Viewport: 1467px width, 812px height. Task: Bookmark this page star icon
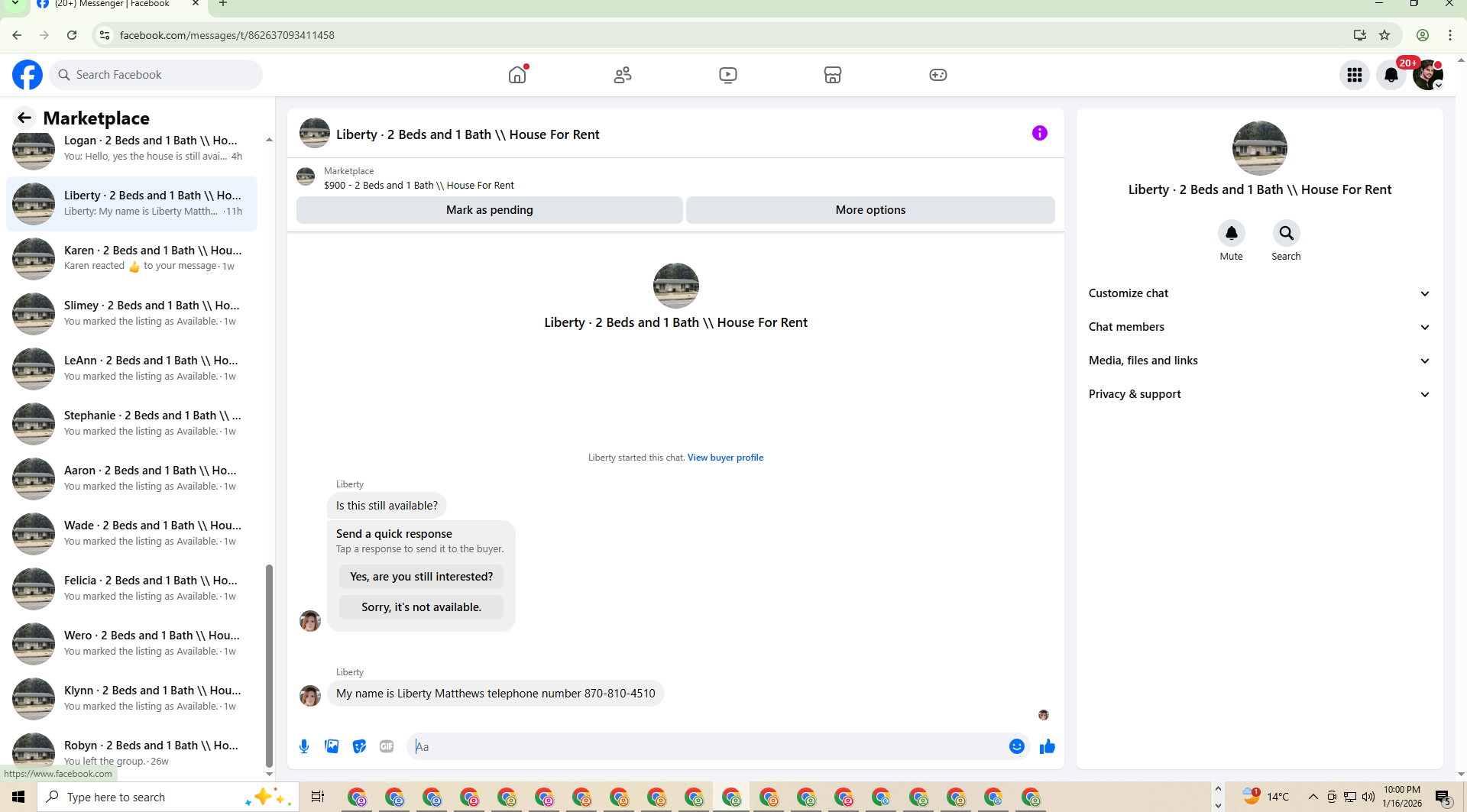tap(1384, 35)
